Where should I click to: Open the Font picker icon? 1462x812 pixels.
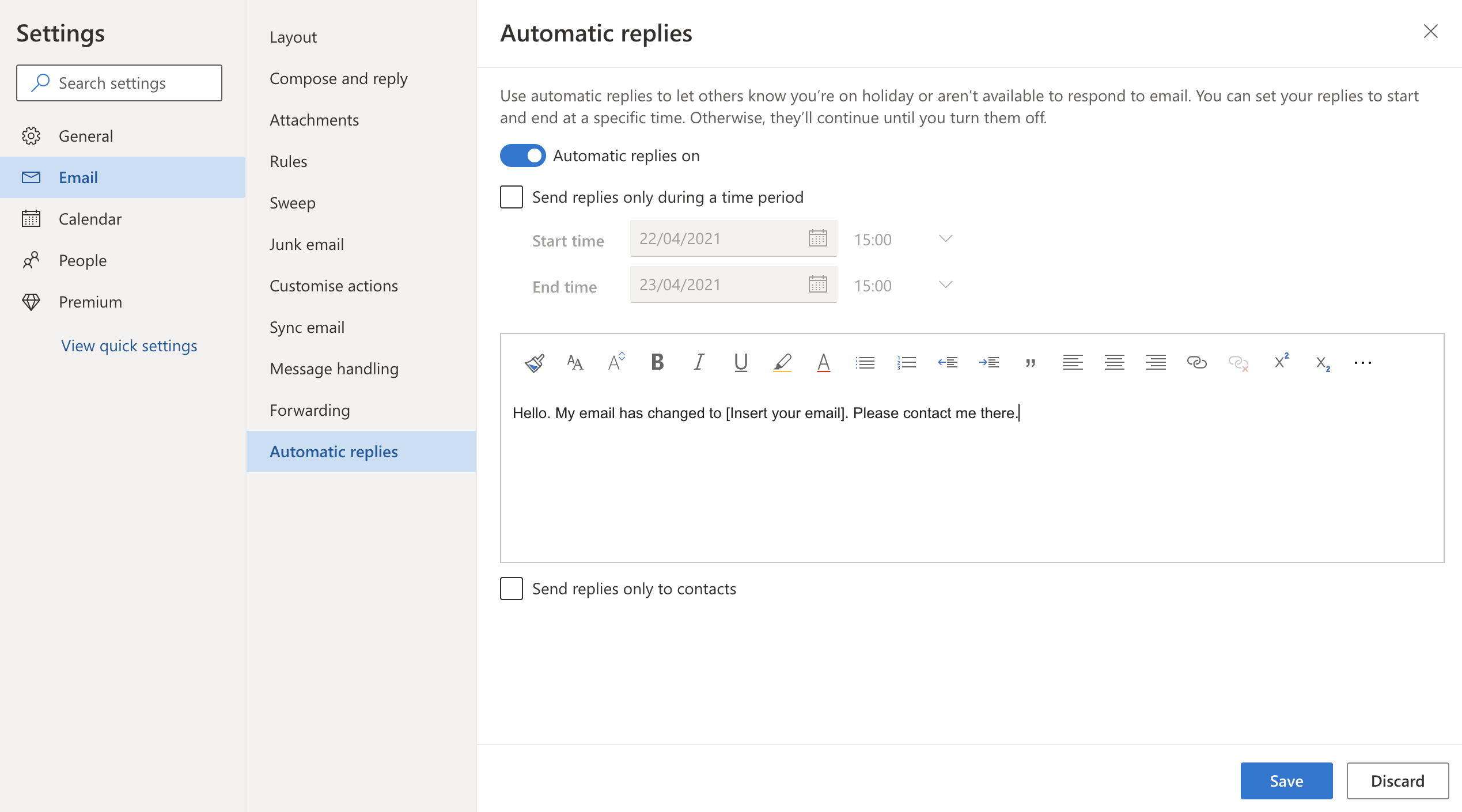point(575,363)
